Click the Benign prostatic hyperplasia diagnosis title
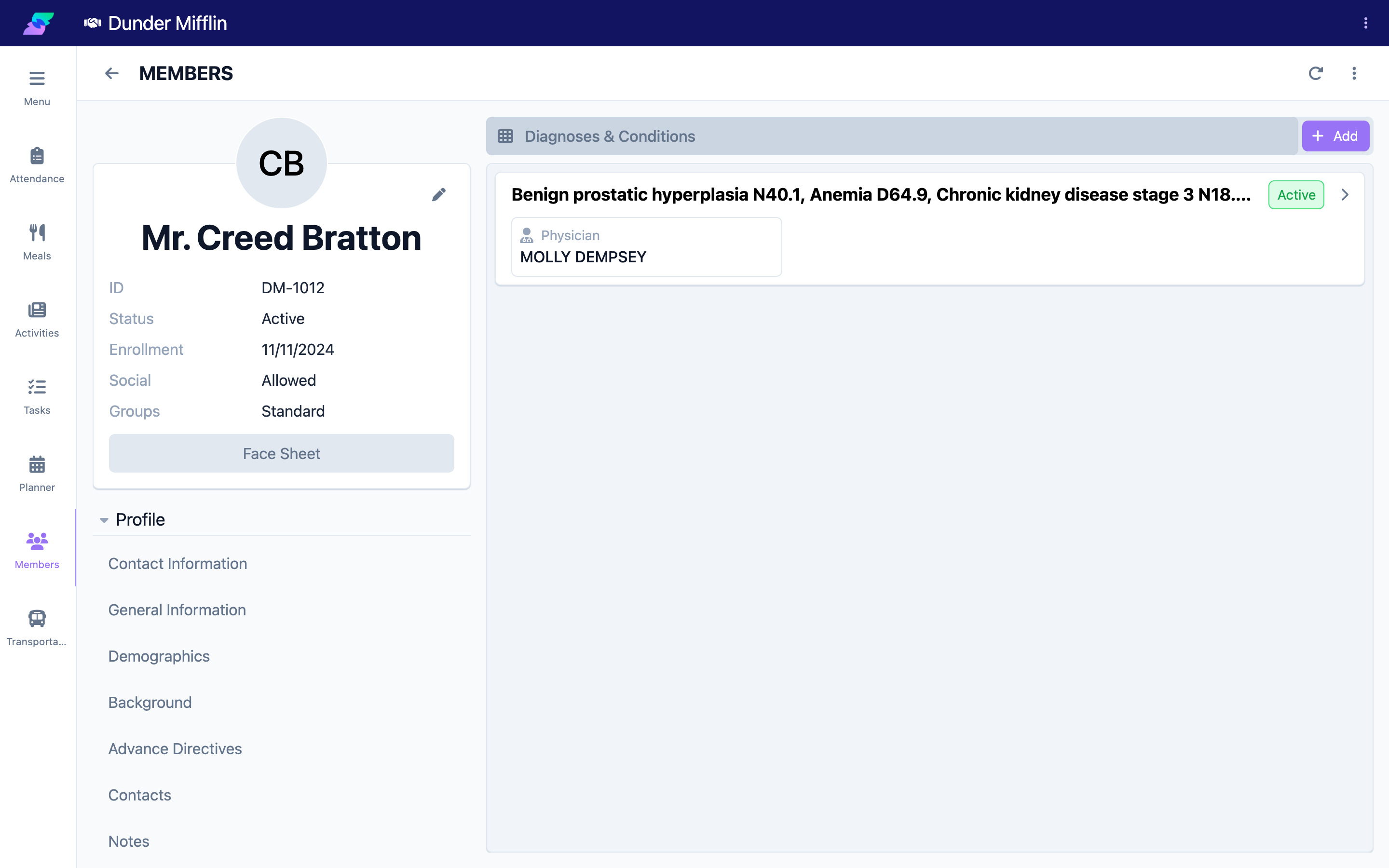The height and width of the screenshot is (868, 1389). tap(881, 195)
